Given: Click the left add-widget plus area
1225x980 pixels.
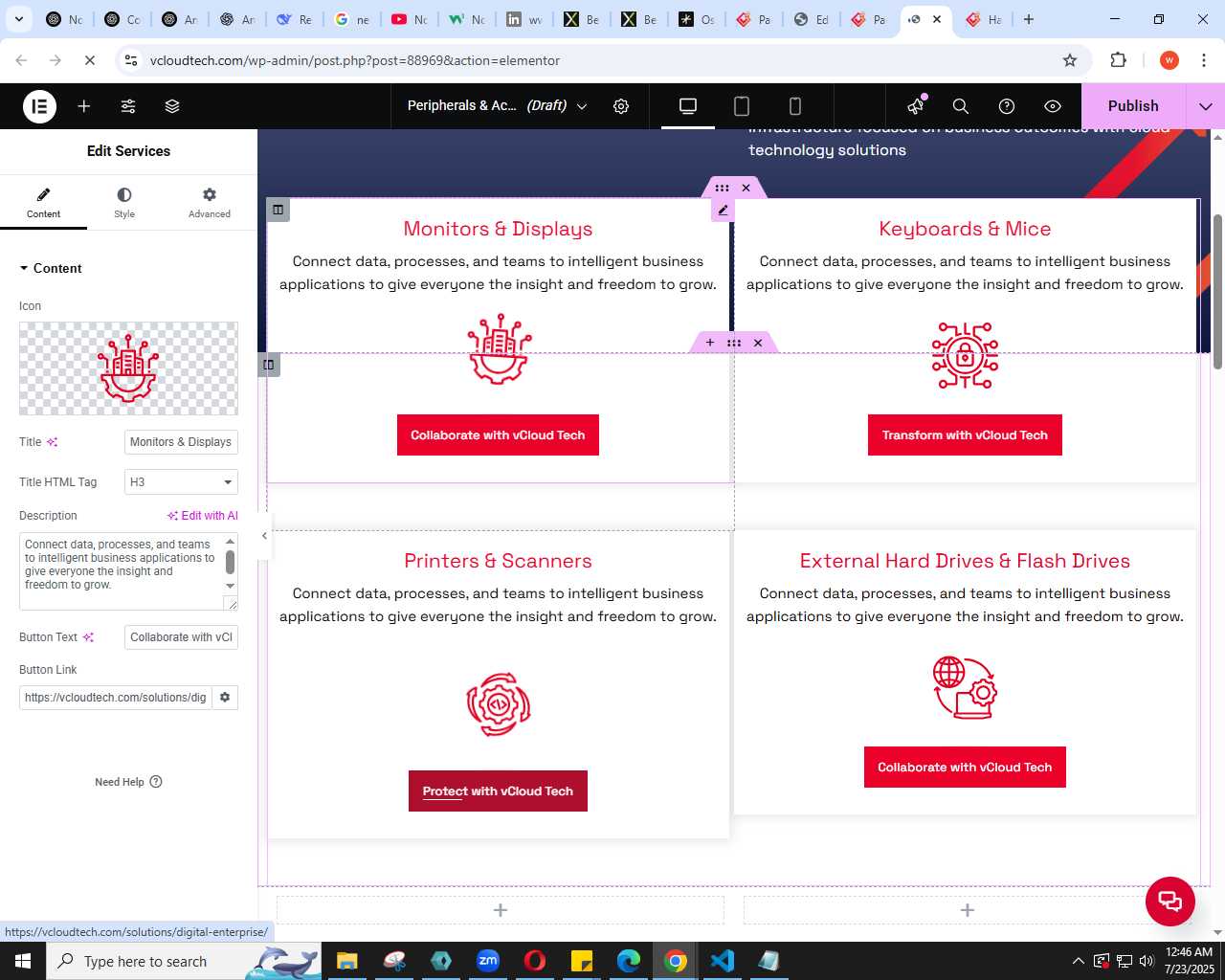Looking at the screenshot, I should coord(501,910).
